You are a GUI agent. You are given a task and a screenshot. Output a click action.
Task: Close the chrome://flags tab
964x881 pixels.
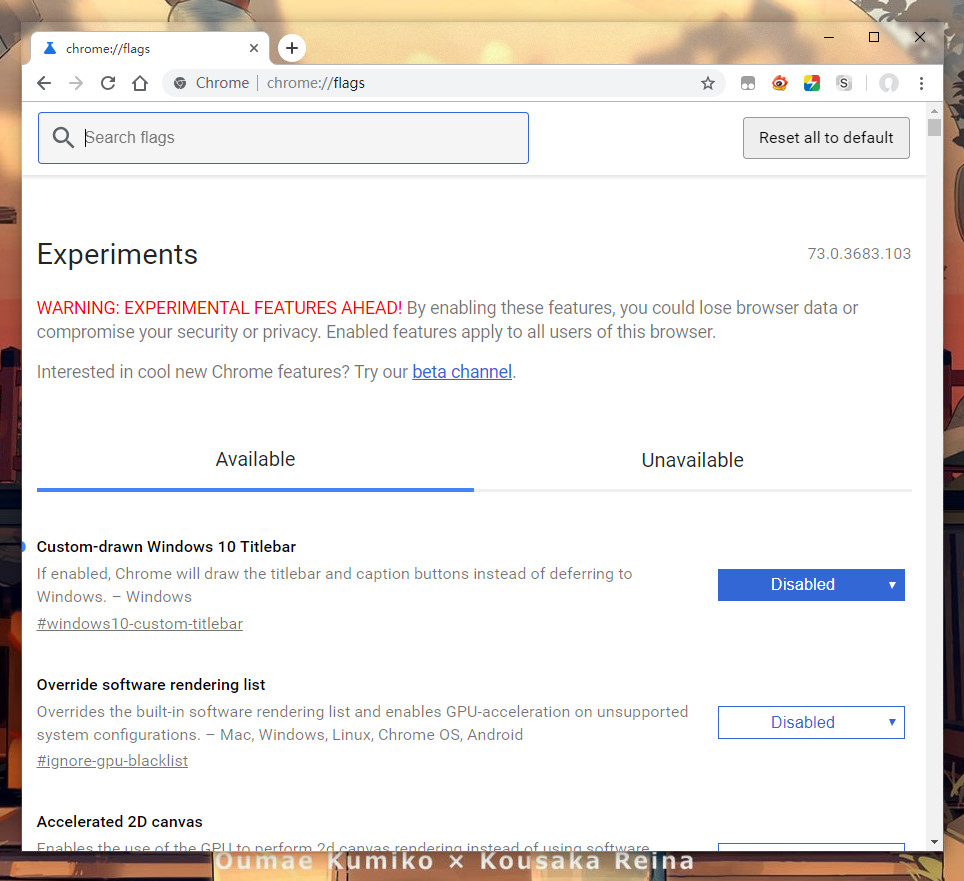click(x=254, y=48)
